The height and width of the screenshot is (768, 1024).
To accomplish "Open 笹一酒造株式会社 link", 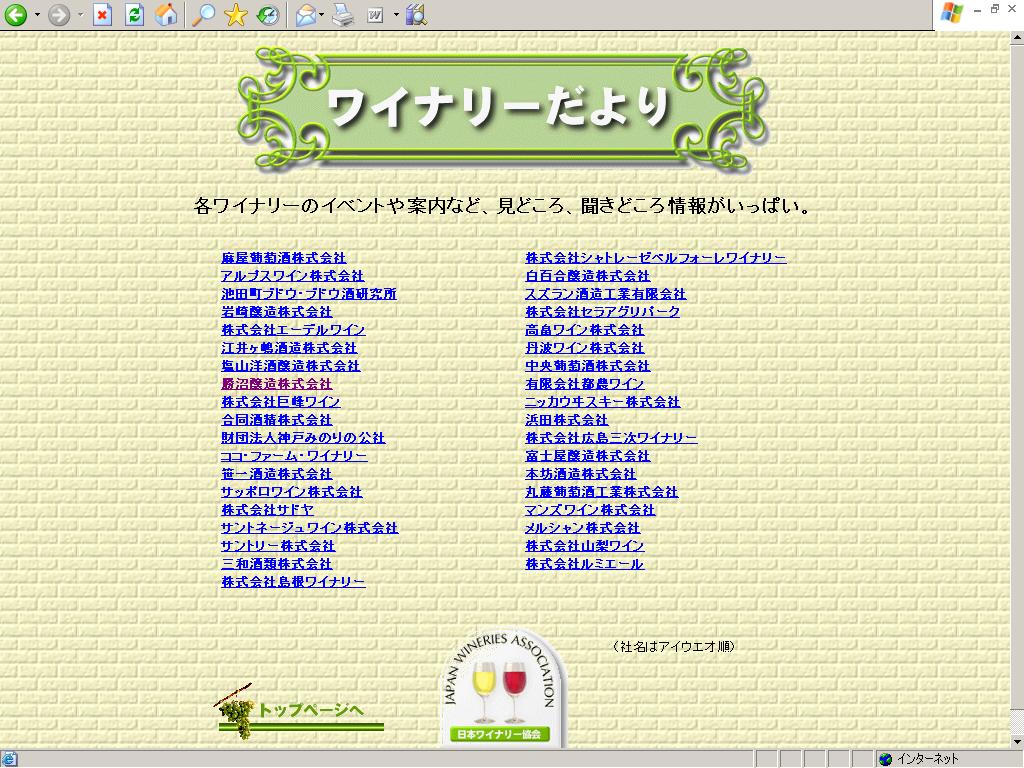I will [277, 473].
